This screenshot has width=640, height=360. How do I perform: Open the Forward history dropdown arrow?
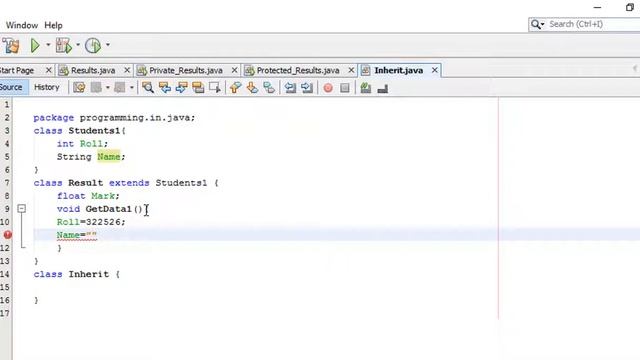pos(131,88)
